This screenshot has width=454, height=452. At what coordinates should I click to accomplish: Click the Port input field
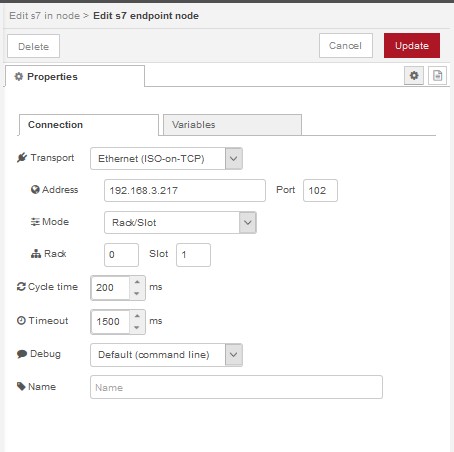pyautogui.click(x=320, y=190)
